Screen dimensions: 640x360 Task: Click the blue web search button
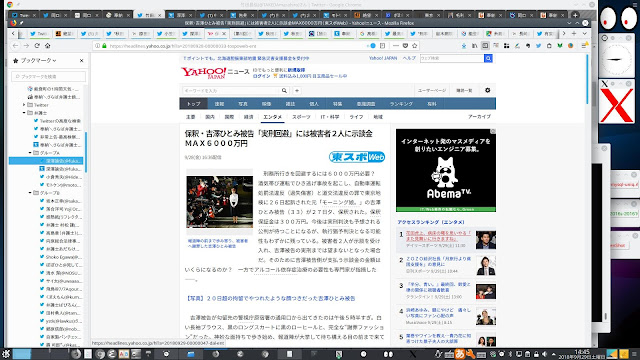pos(488,58)
